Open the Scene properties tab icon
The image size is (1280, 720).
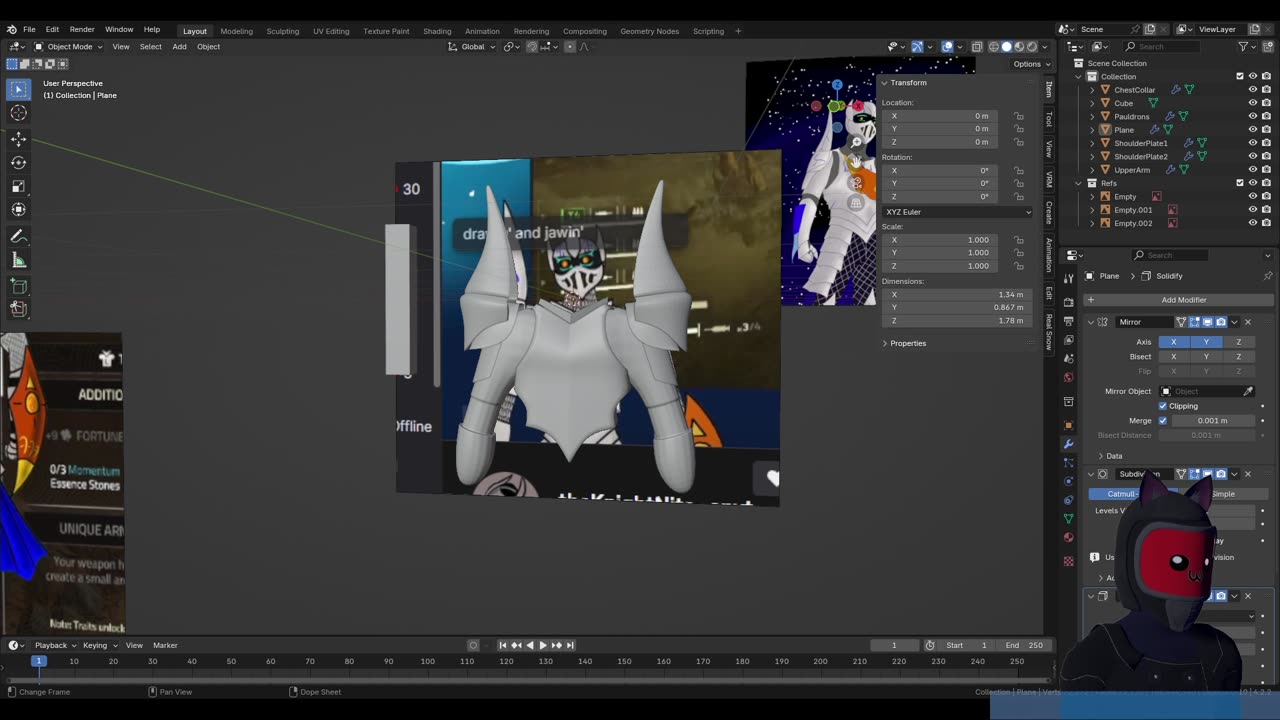pos(1069,359)
